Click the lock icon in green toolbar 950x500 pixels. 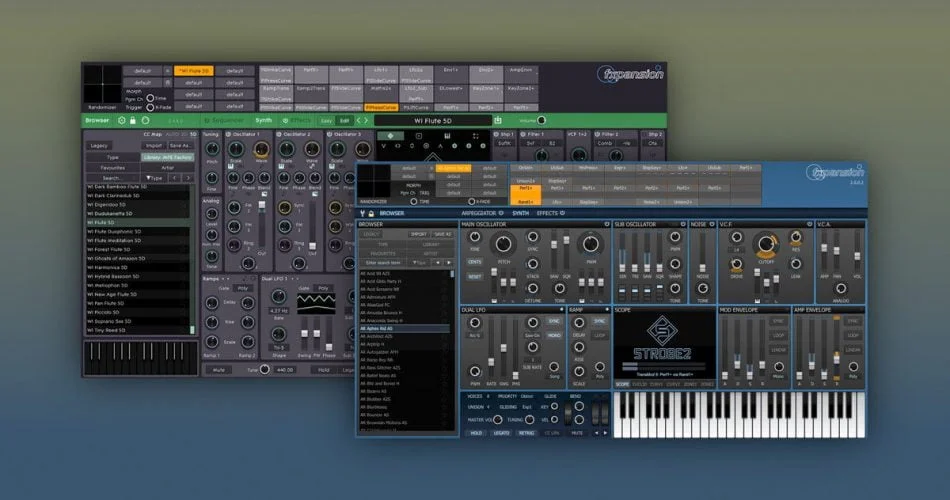click(133, 121)
